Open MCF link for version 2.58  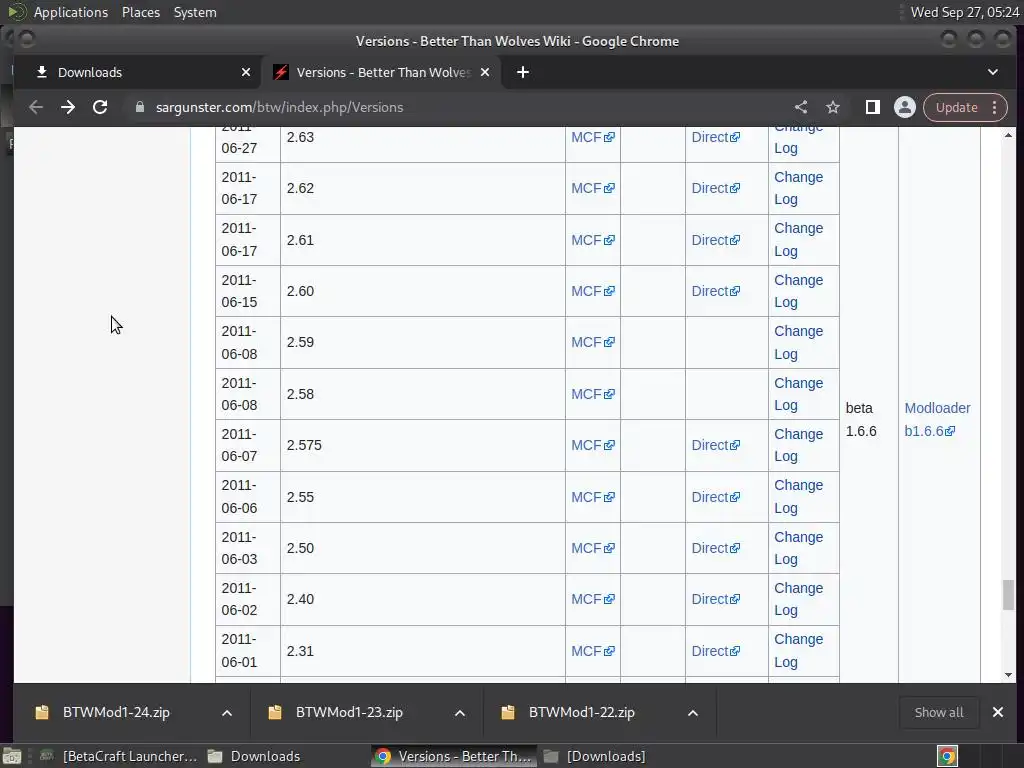pyautogui.click(x=592, y=394)
